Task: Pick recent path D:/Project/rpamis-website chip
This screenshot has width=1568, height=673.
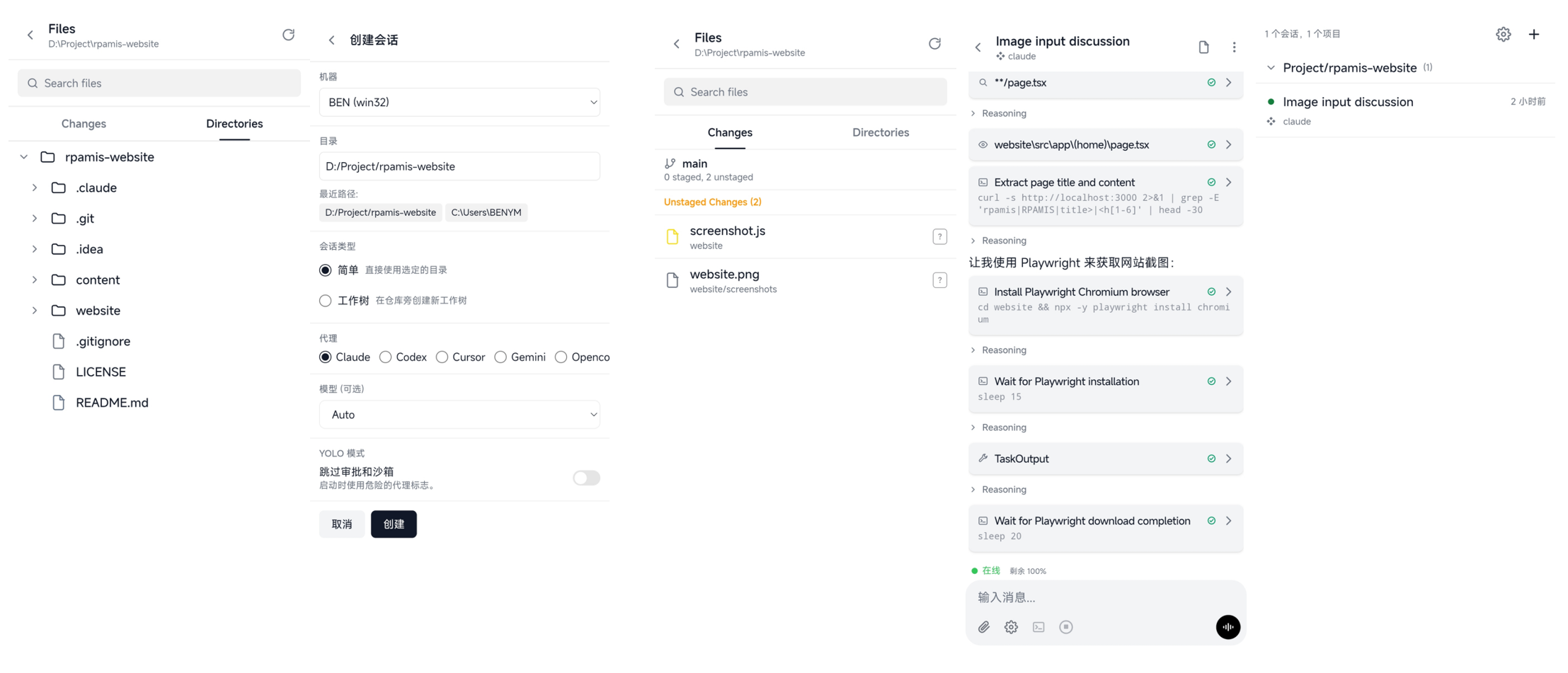Action: click(x=380, y=212)
